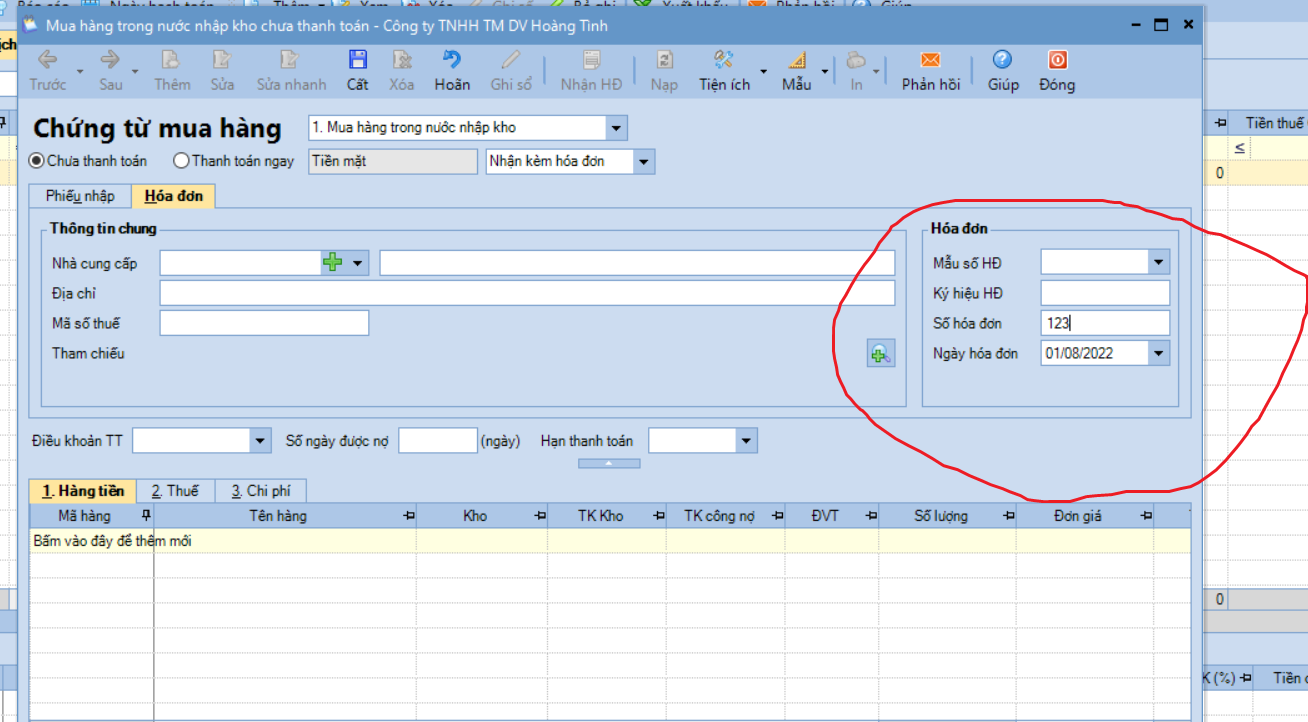Select the Thanh toán ngay radio option

(x=181, y=160)
